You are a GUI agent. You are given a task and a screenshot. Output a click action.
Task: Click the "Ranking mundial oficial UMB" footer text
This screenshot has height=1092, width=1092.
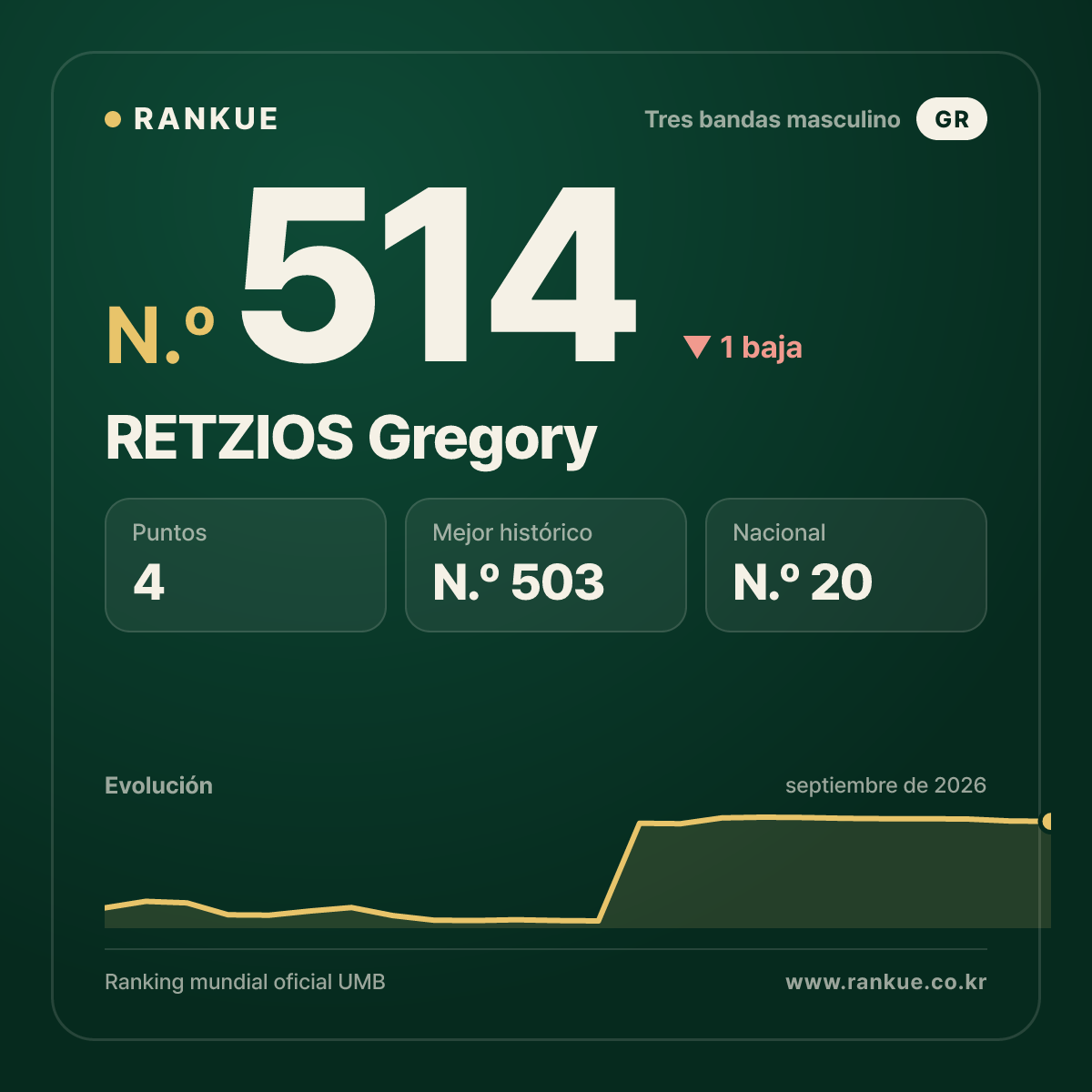pyautogui.click(x=245, y=982)
